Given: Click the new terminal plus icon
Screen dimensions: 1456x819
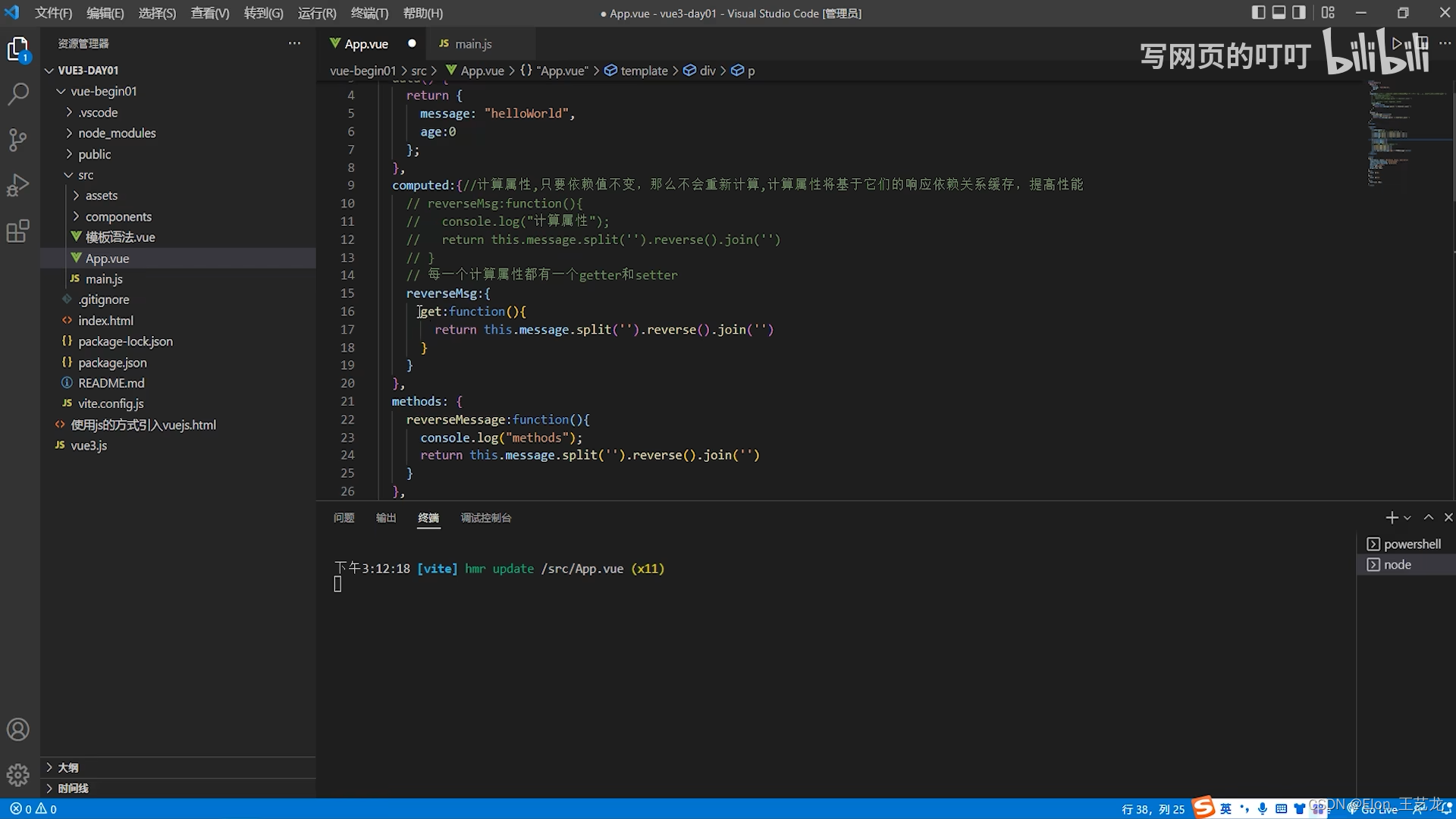Looking at the screenshot, I should (1391, 518).
